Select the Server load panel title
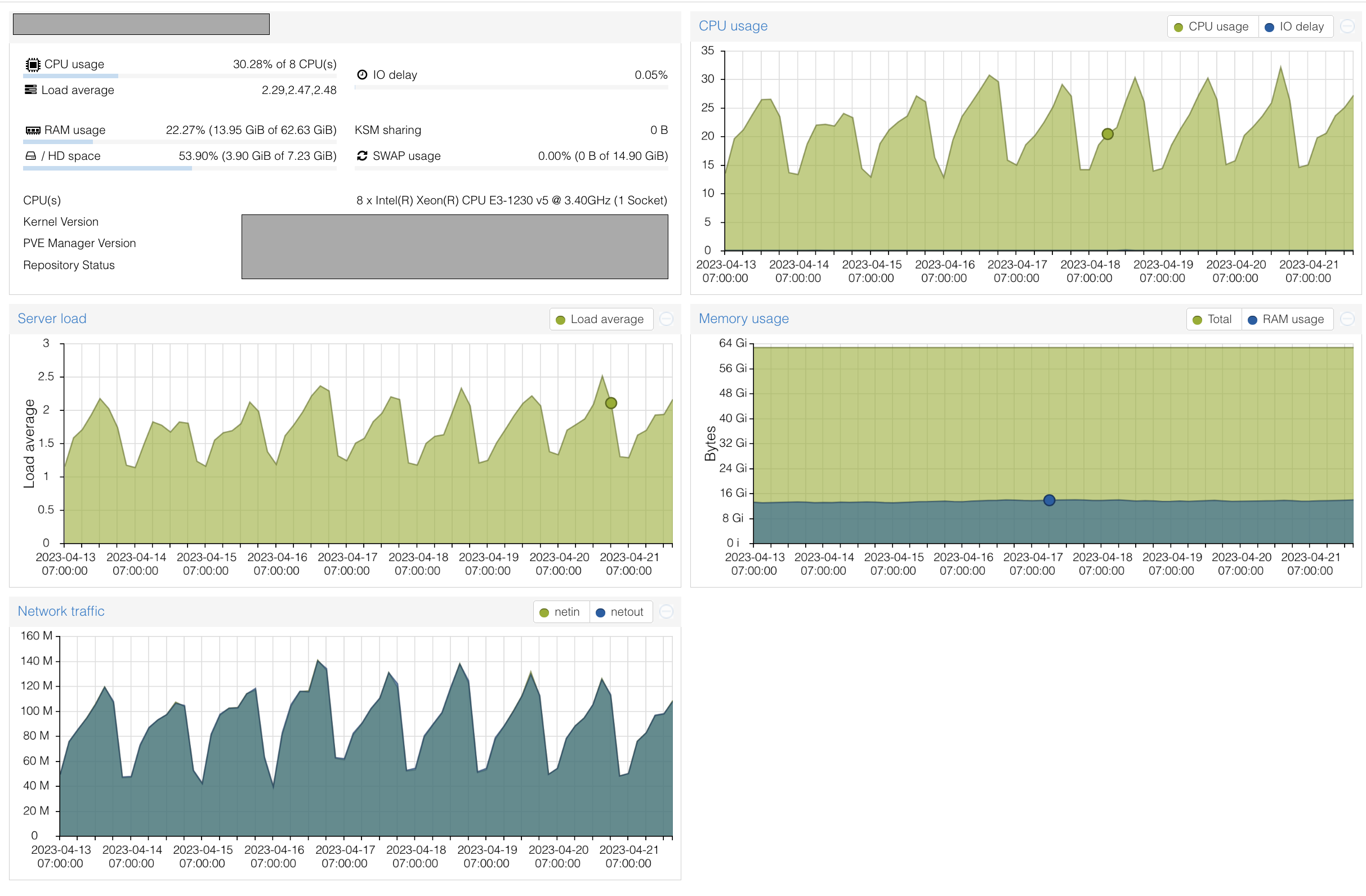This screenshot has height=896, width=1366. pos(52,319)
